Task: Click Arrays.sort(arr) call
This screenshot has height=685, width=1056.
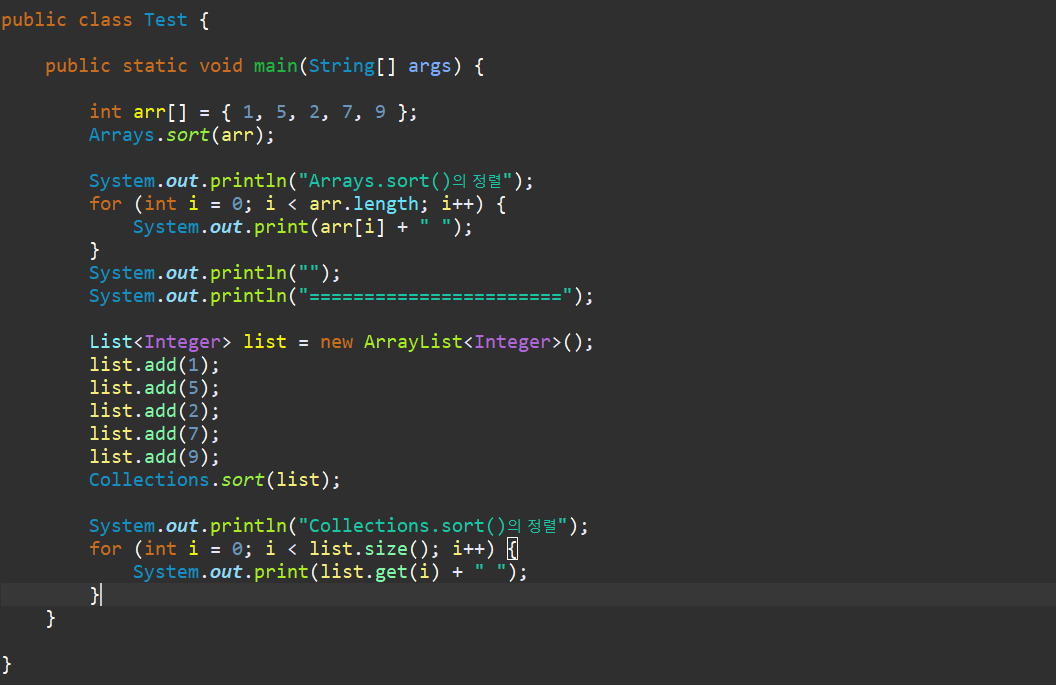Action: tap(182, 135)
